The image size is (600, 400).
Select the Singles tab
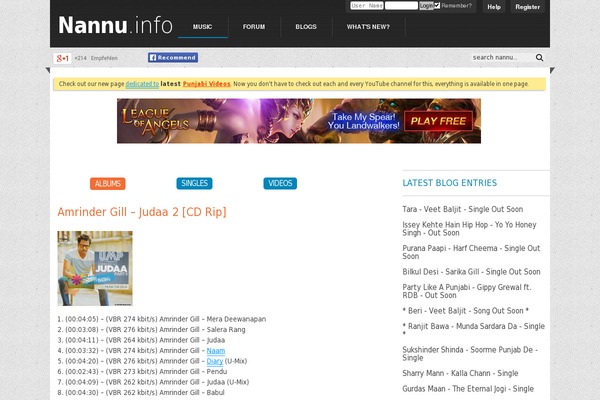(194, 183)
